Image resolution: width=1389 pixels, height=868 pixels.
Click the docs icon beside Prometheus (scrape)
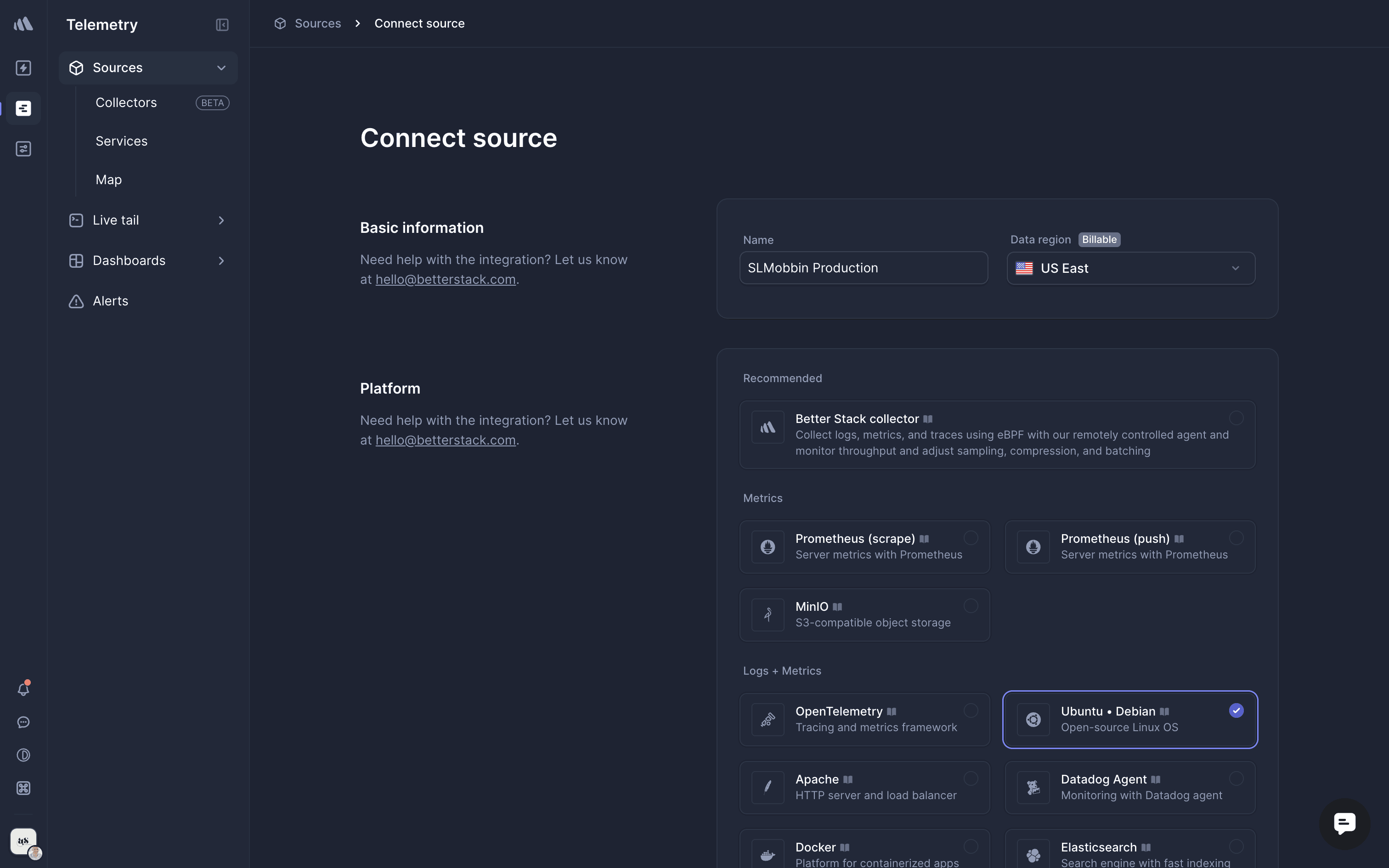tap(924, 538)
